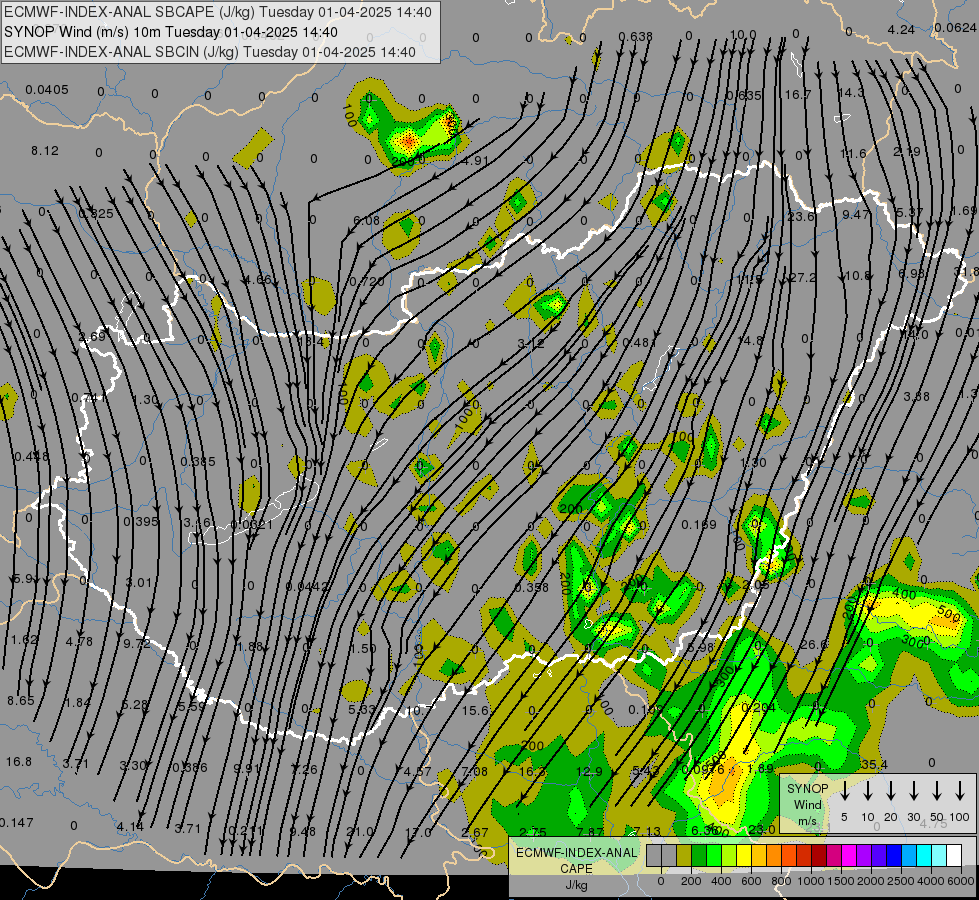Click the dark red CAPE legend swatch
Viewport: 979px width, 900px height.
tap(819, 855)
